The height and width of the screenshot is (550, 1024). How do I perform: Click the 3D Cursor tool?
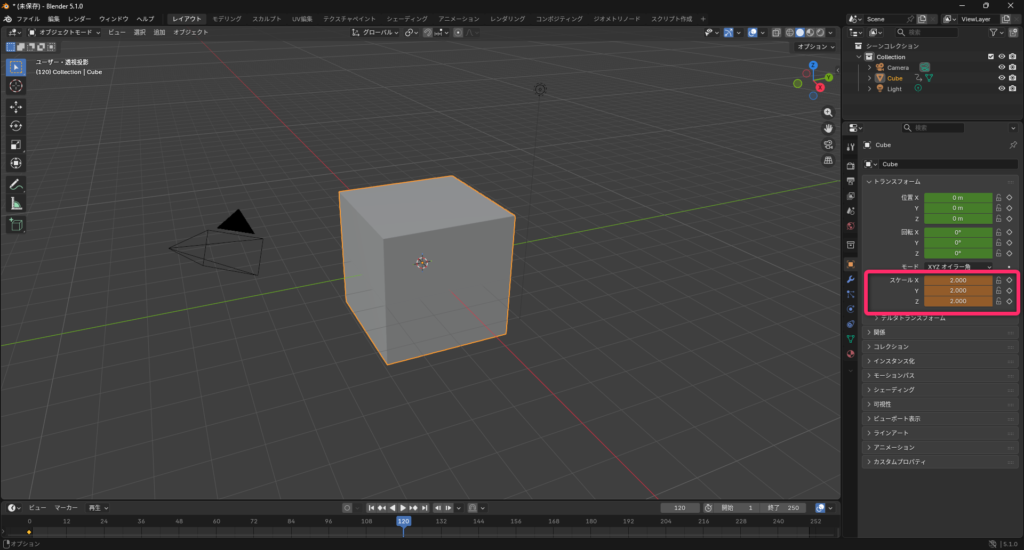(x=16, y=86)
